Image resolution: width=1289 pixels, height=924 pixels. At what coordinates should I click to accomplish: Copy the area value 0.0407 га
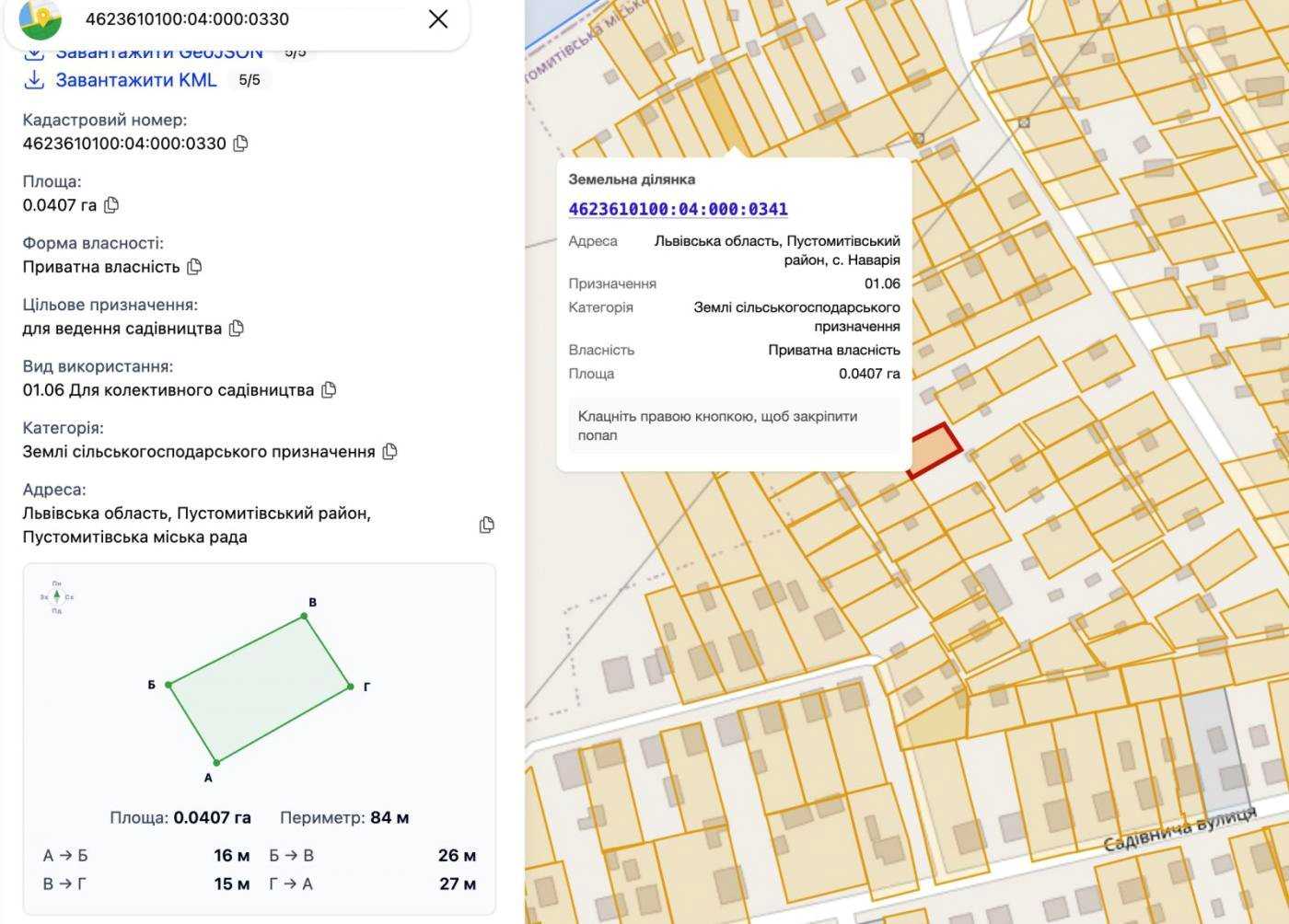click(111, 205)
